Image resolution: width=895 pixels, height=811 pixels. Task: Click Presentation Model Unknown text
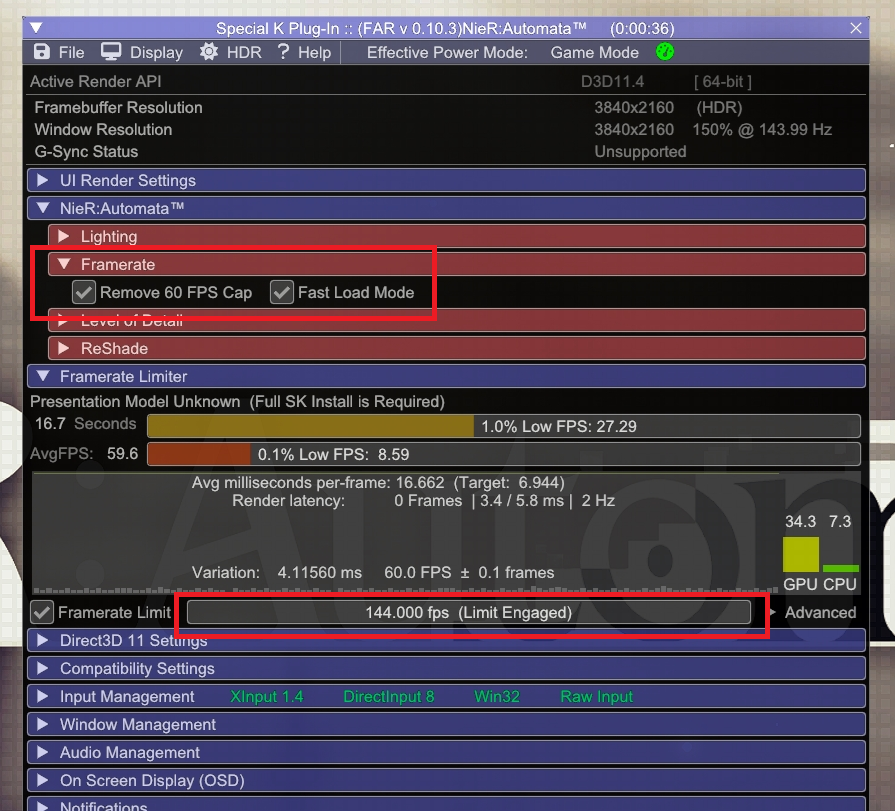pyautogui.click(x=135, y=402)
